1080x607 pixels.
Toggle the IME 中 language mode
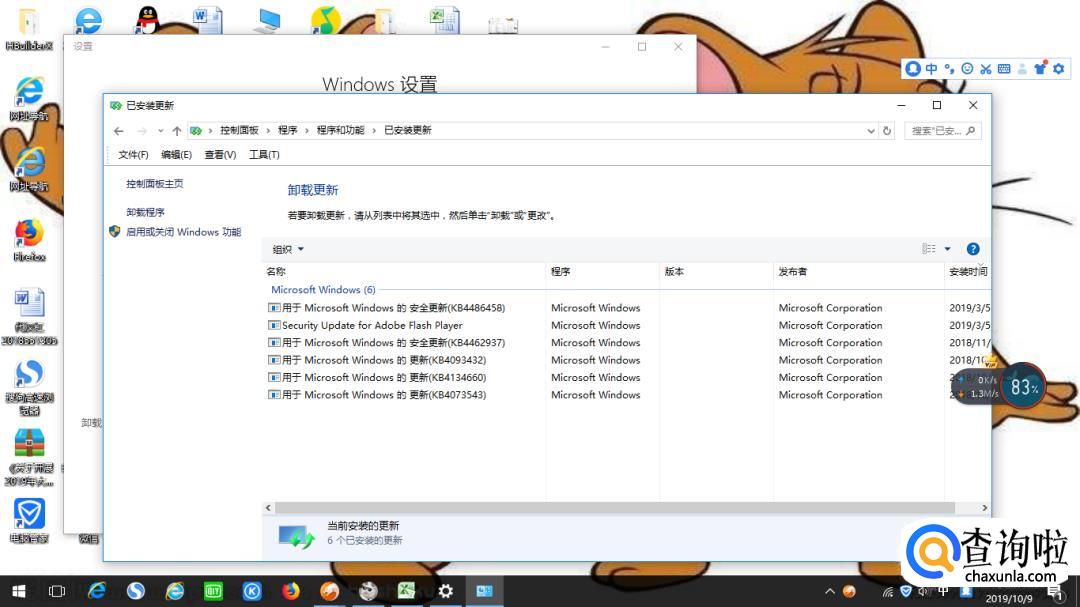click(x=932, y=68)
